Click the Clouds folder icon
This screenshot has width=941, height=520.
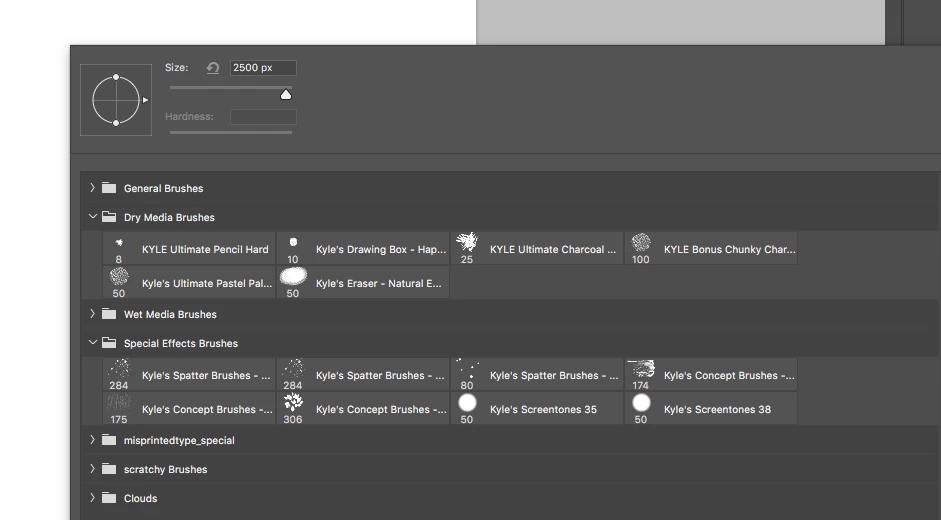point(109,498)
